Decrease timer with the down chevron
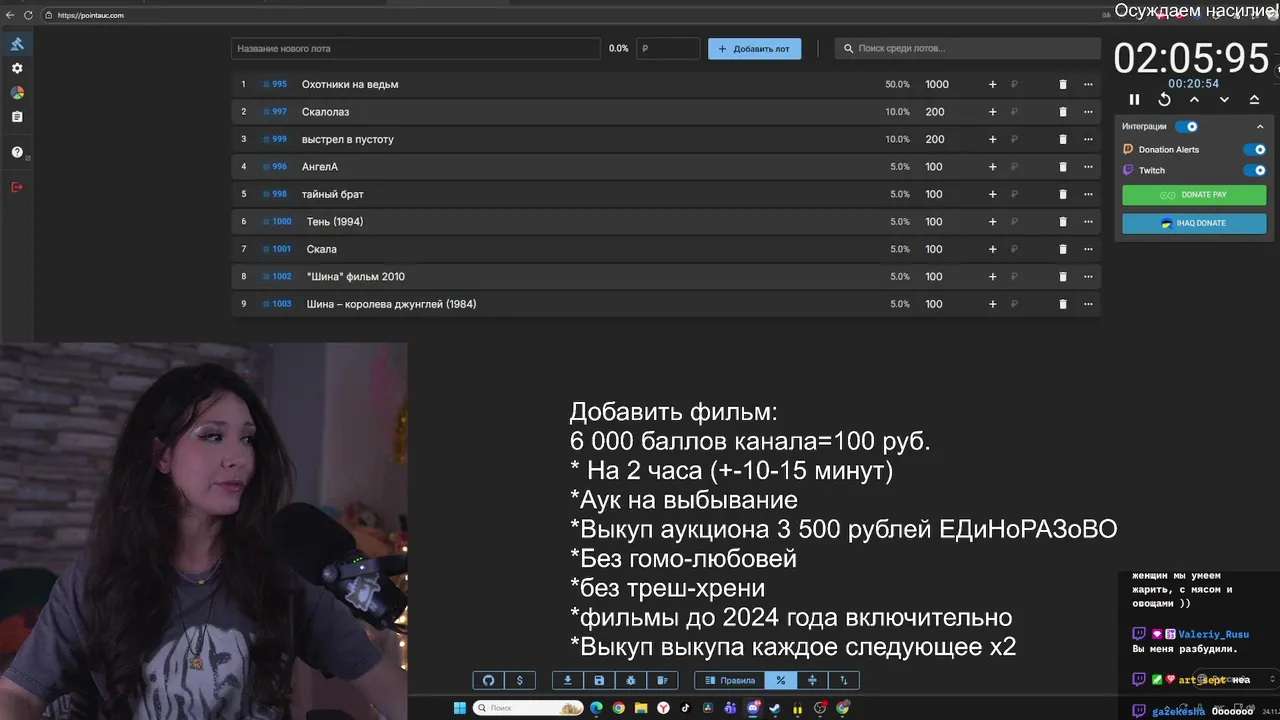 (1224, 100)
